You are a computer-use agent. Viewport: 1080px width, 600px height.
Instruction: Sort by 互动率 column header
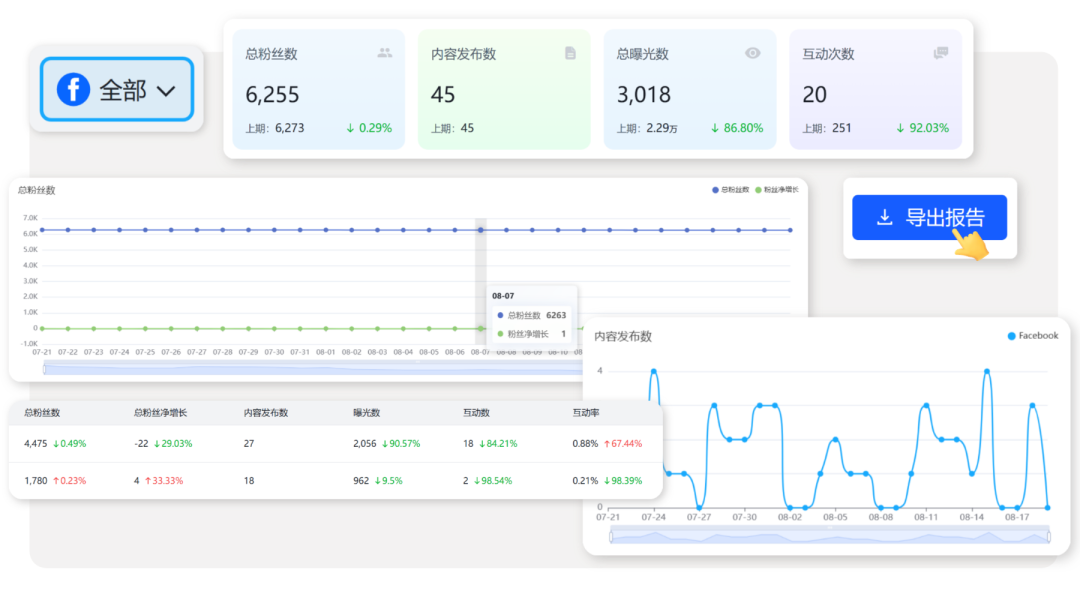tap(586, 412)
